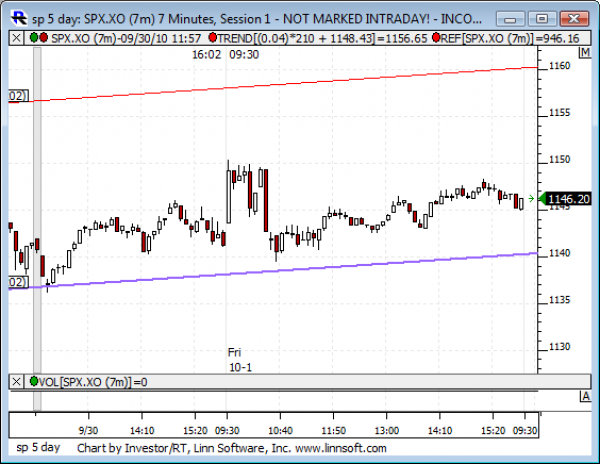Image resolution: width=600 pixels, height=464 pixels.
Task: Click the TREND[(0.04)*210 + 1148.43]=1156.65 label
Action: 322,38
